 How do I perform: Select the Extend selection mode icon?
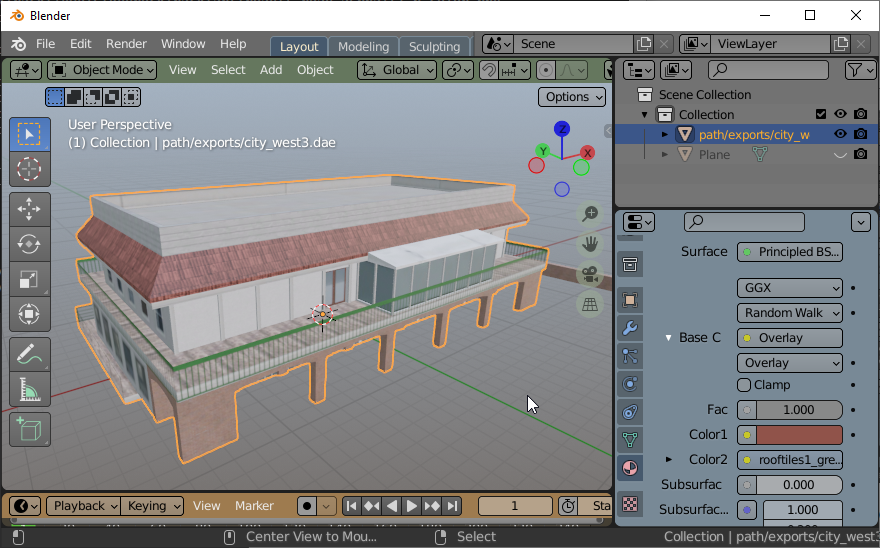tap(74, 97)
